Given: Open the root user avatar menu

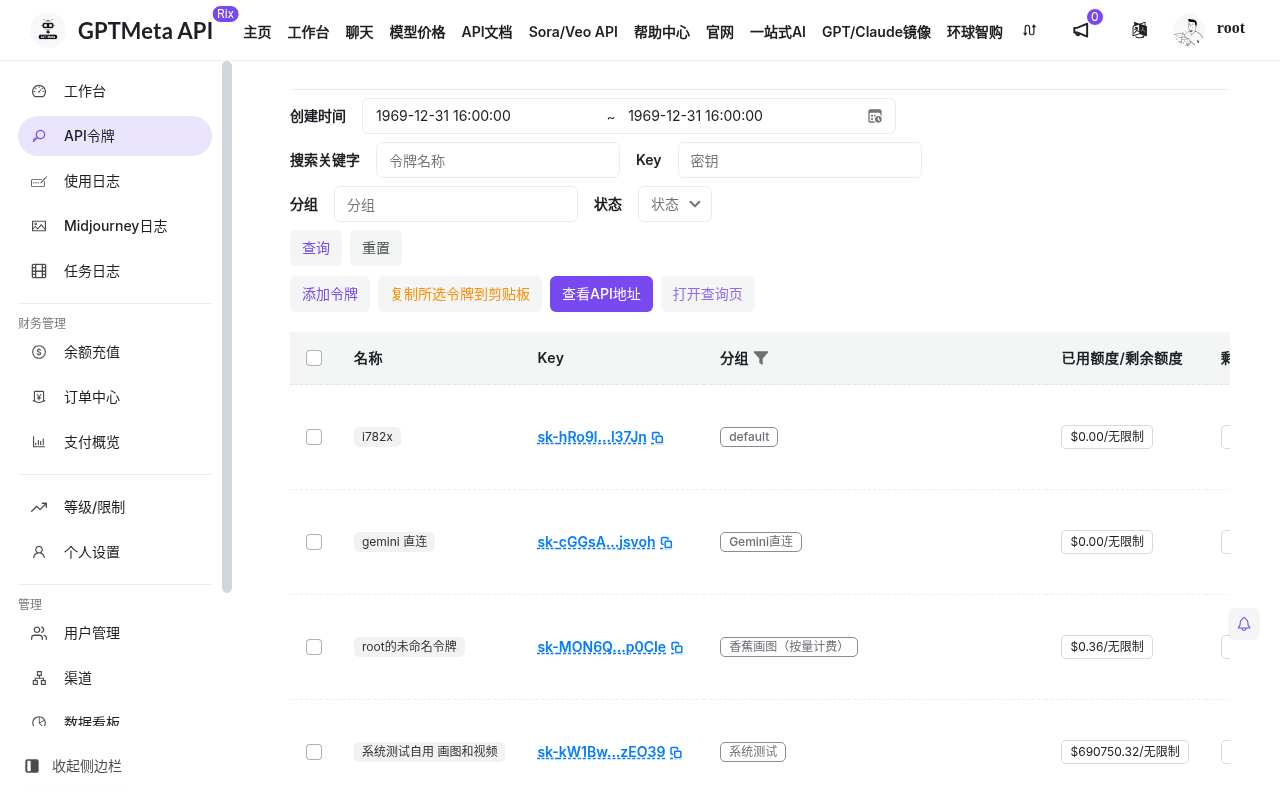Looking at the screenshot, I should click(1189, 31).
